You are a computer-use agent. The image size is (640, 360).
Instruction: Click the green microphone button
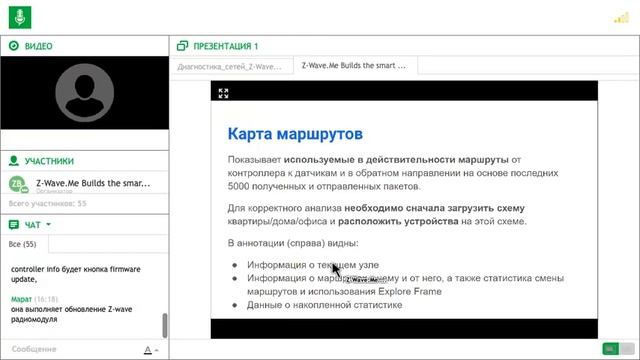(x=20, y=18)
